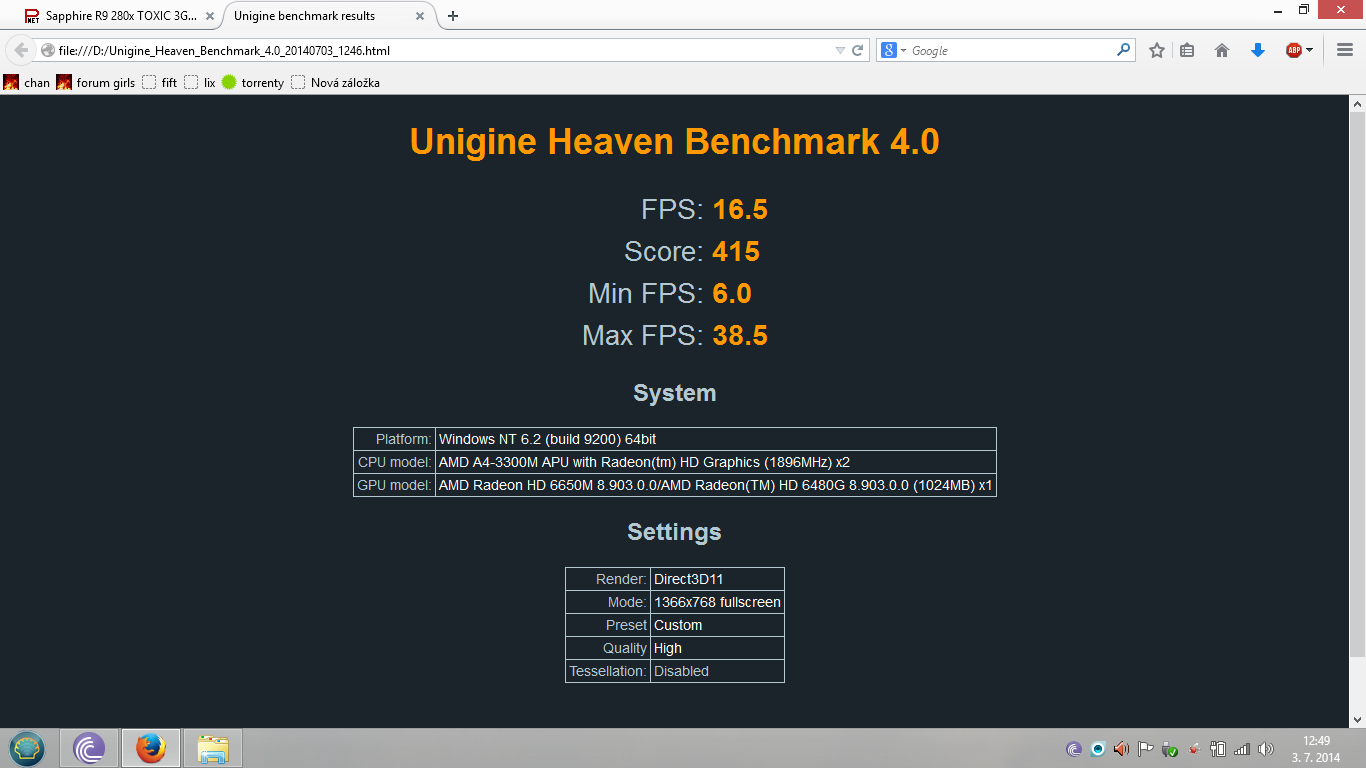Click the Custom preset value
This screenshot has height=768, width=1366.
pos(717,625)
